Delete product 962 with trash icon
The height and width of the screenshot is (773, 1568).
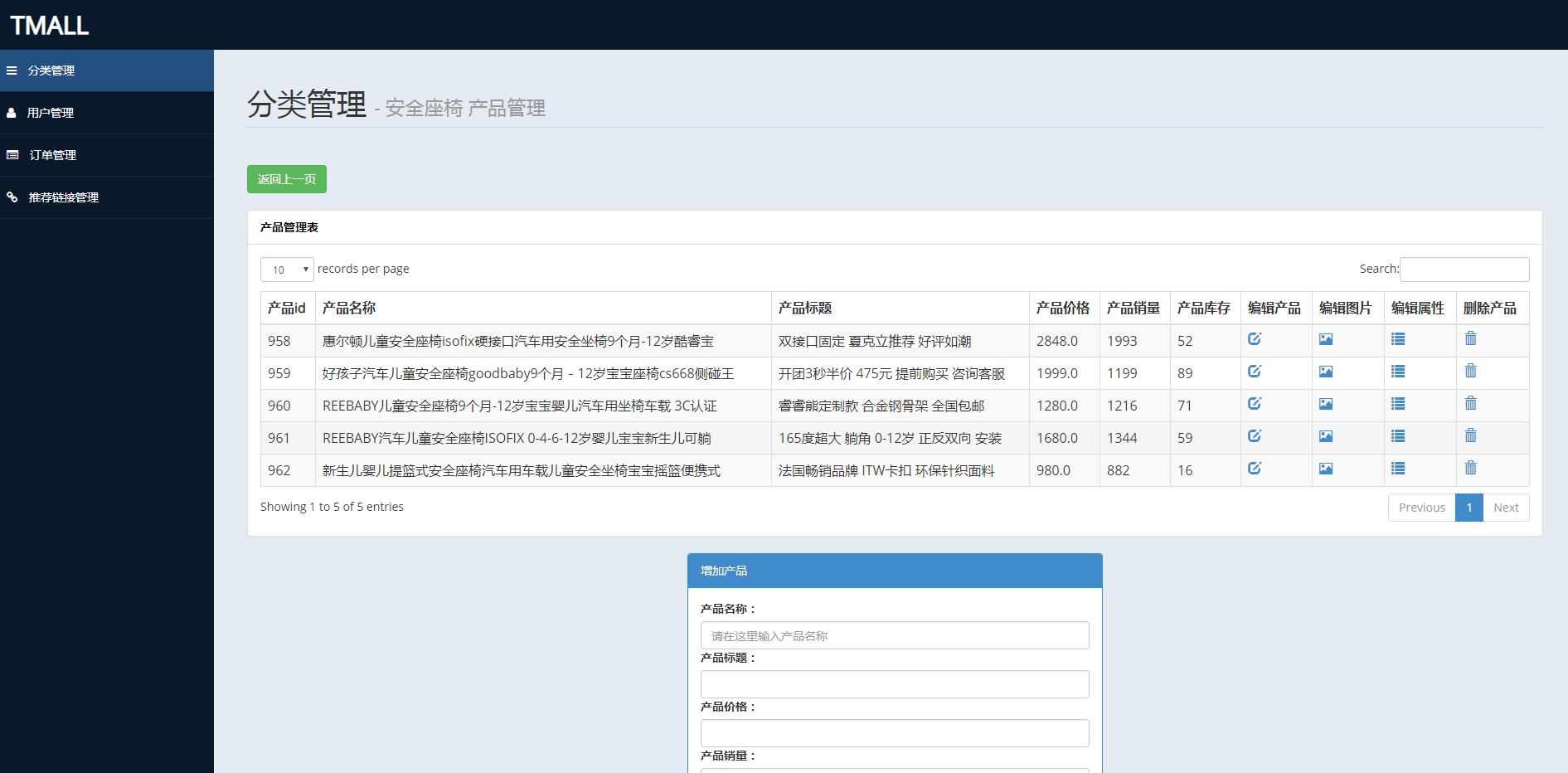(1471, 468)
